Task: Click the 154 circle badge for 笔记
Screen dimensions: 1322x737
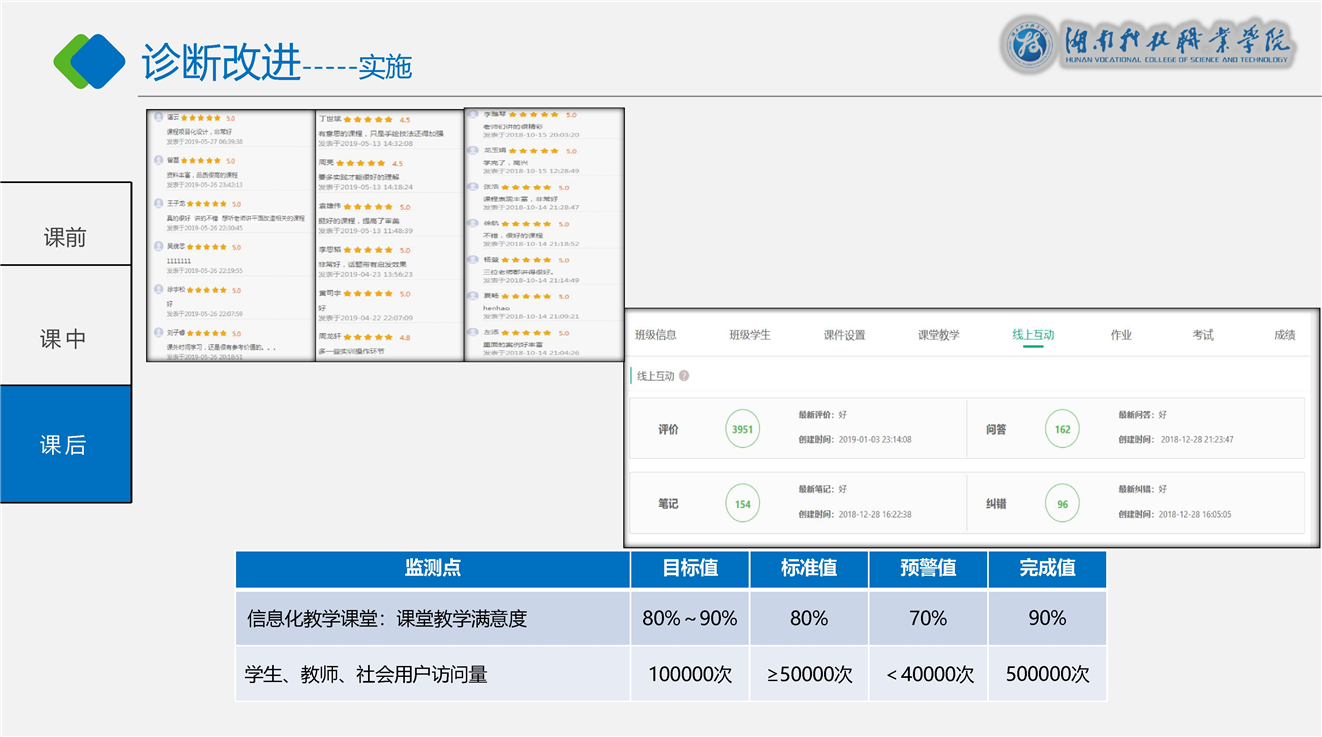Action: pos(742,504)
